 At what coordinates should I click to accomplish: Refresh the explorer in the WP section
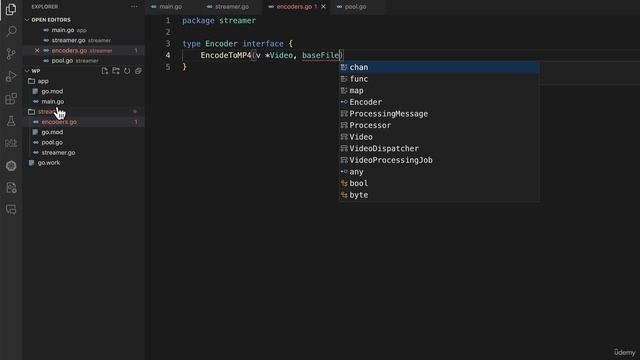tap(127, 71)
